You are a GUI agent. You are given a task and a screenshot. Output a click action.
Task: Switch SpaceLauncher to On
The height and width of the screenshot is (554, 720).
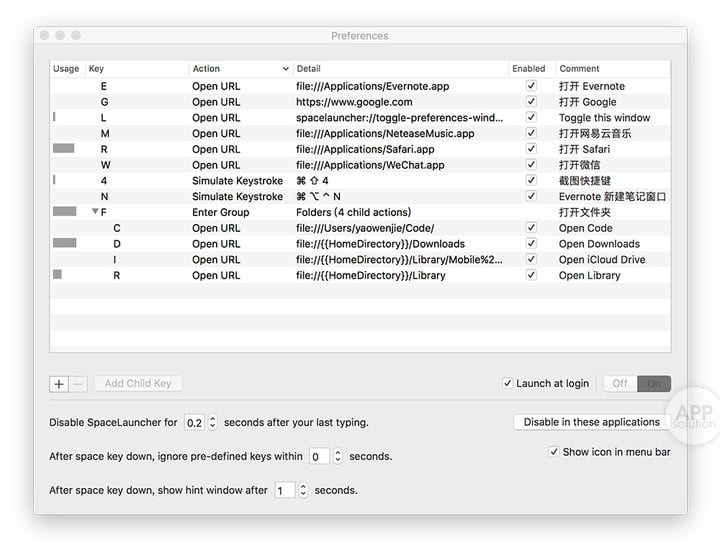click(x=654, y=383)
